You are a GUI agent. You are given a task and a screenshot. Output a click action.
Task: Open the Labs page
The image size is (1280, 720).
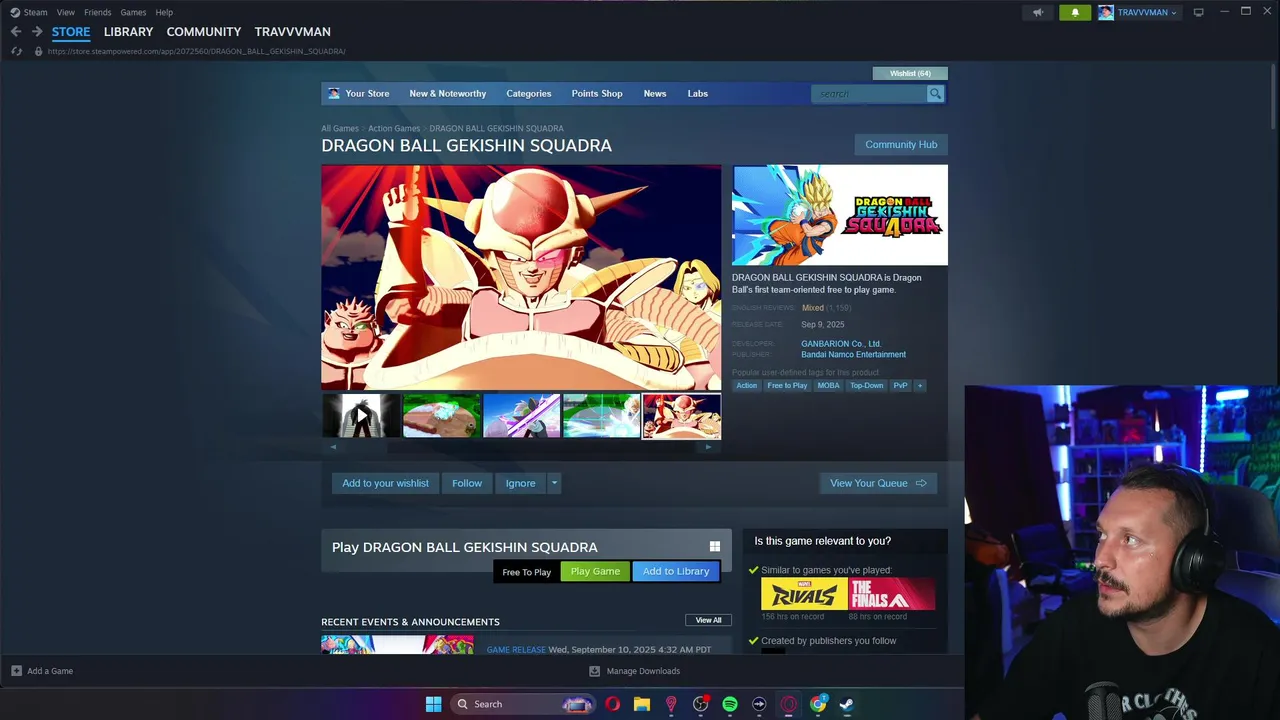(698, 94)
